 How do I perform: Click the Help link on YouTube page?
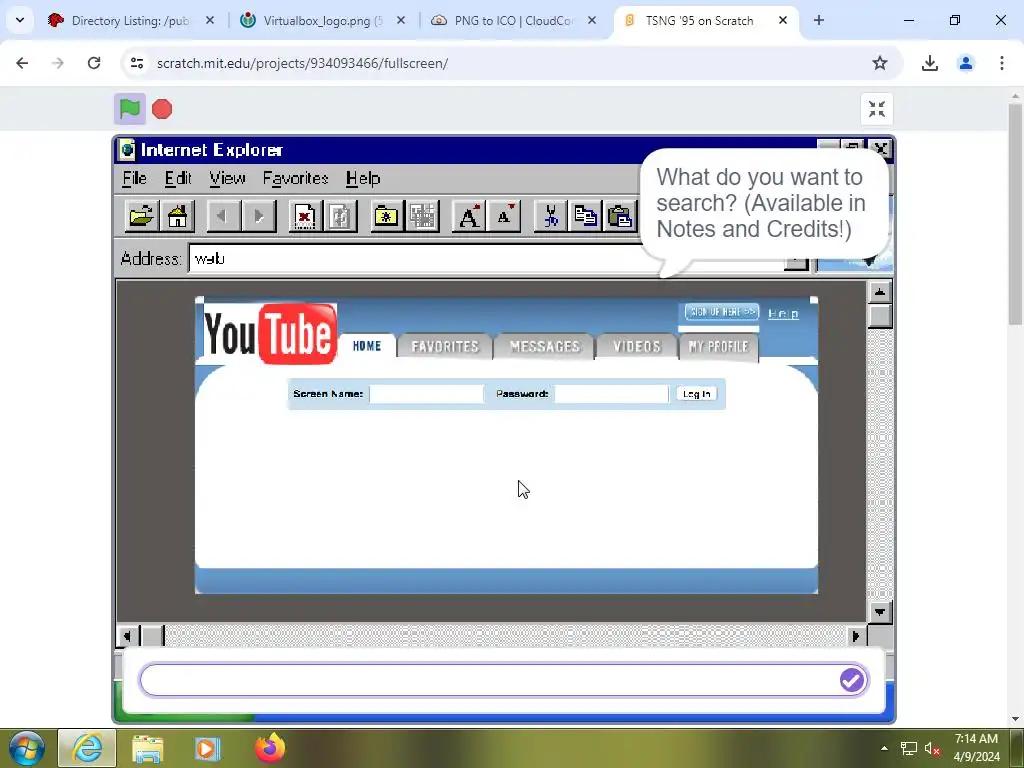[783, 313]
